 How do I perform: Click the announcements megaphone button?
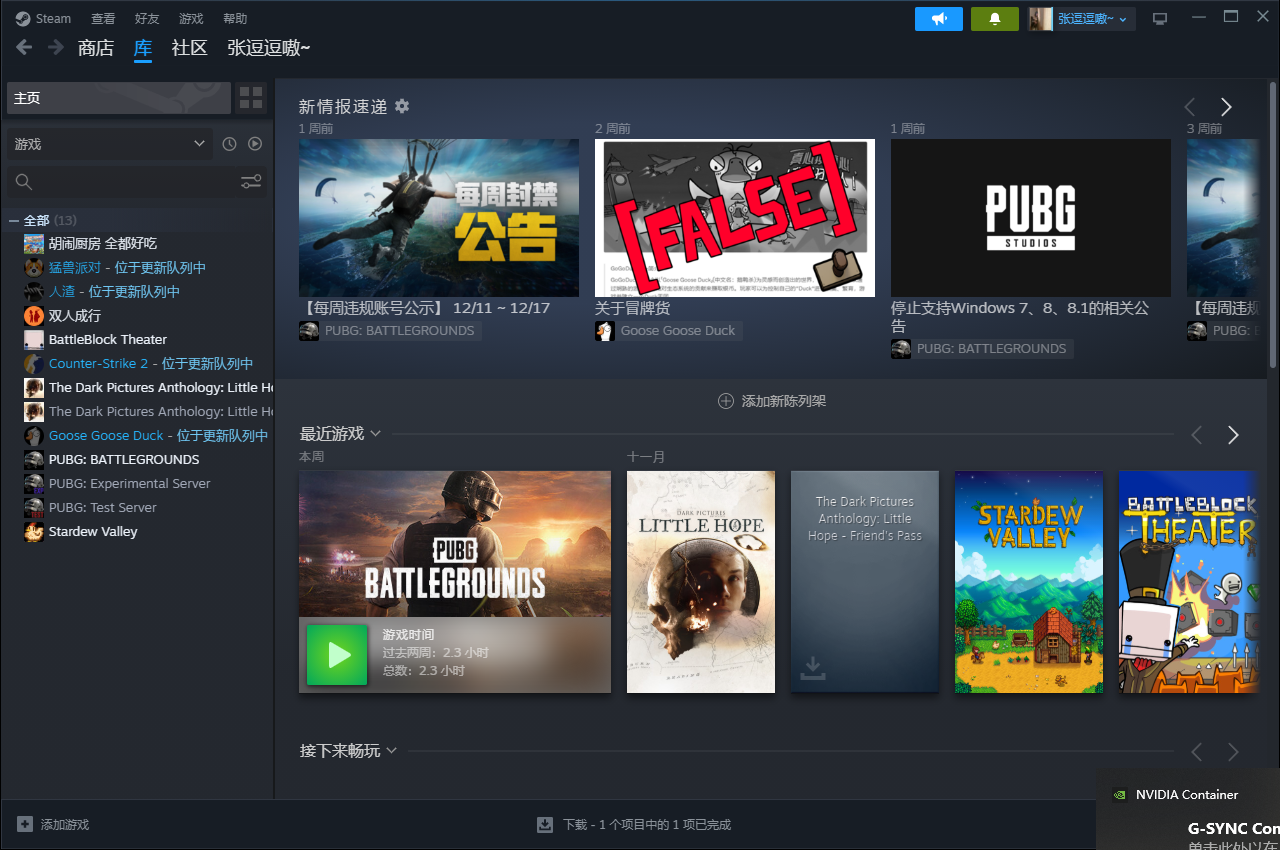(x=939, y=19)
